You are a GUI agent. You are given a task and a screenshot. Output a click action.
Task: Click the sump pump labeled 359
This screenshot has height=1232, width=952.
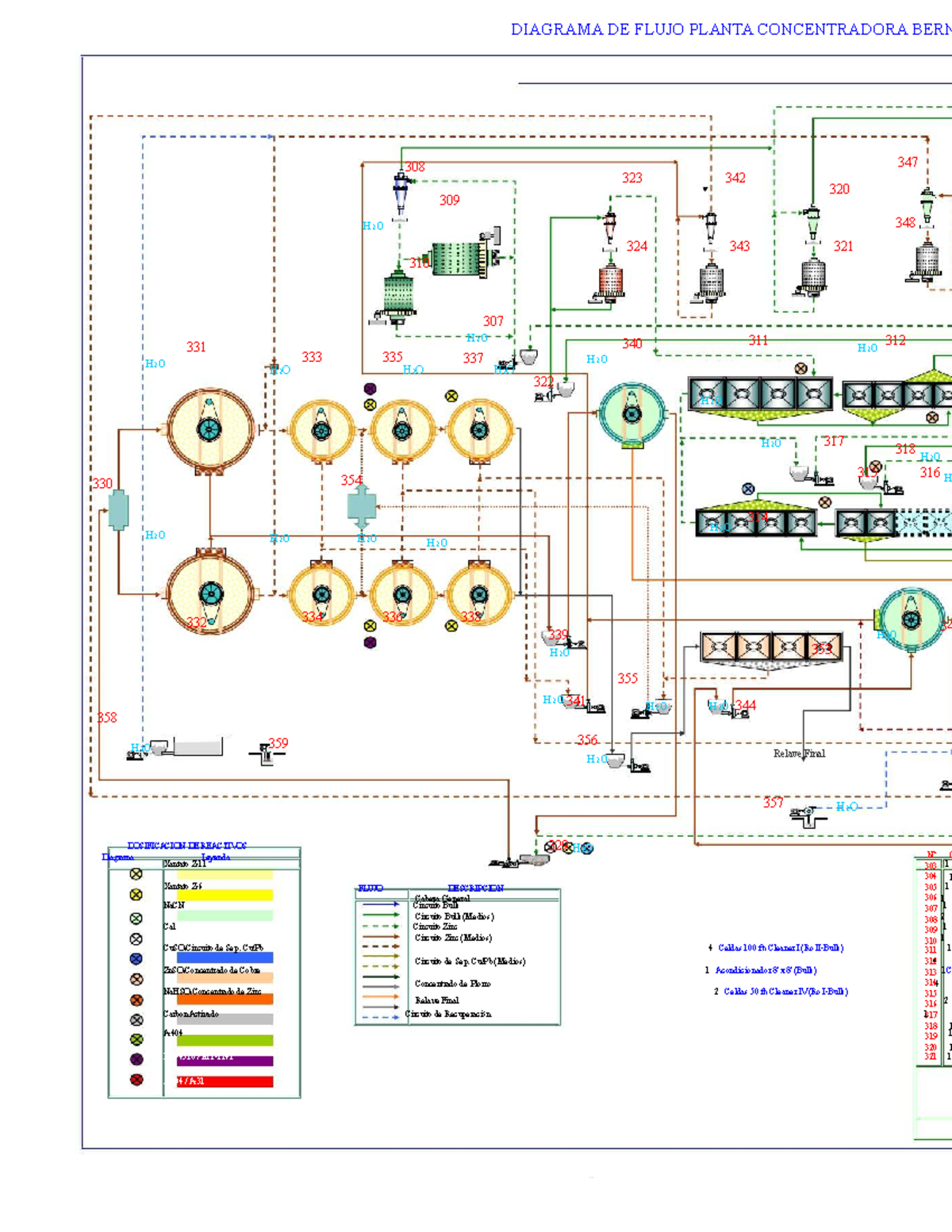(267, 754)
